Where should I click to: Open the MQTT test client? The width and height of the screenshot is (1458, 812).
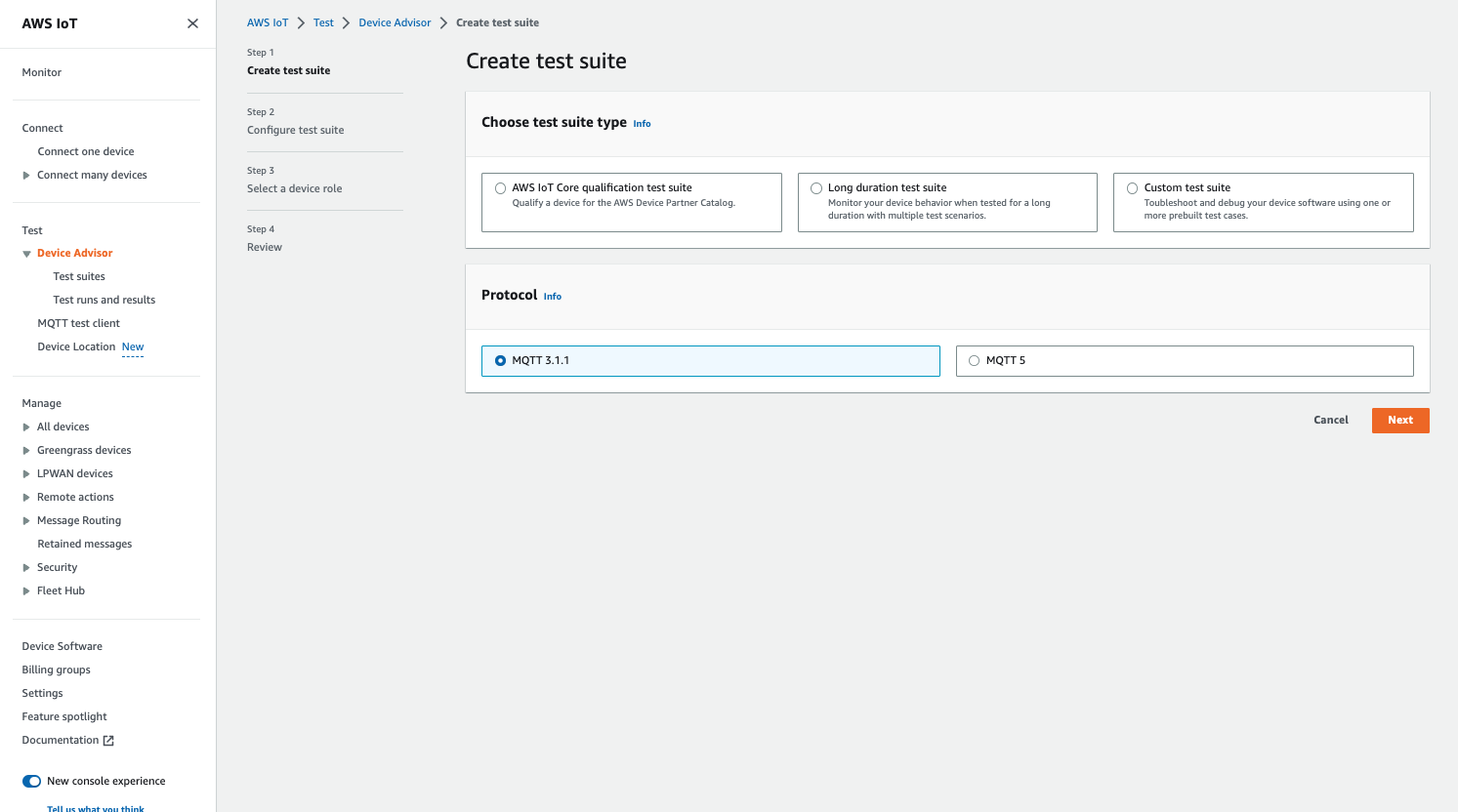(78, 323)
